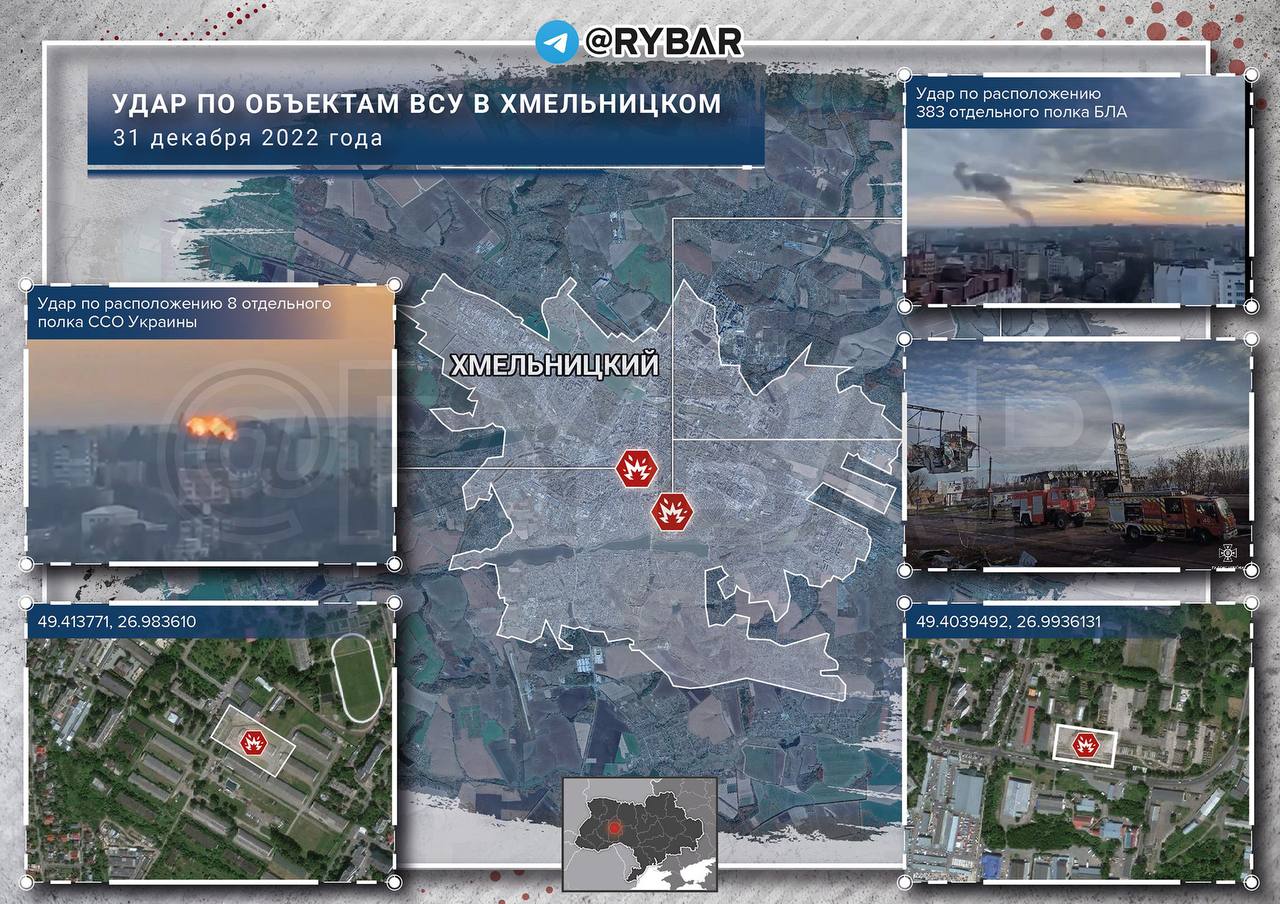Click caption about 383 отдельного полка БЛА
This screenshot has height=904, width=1280.
[x=1020, y=102]
